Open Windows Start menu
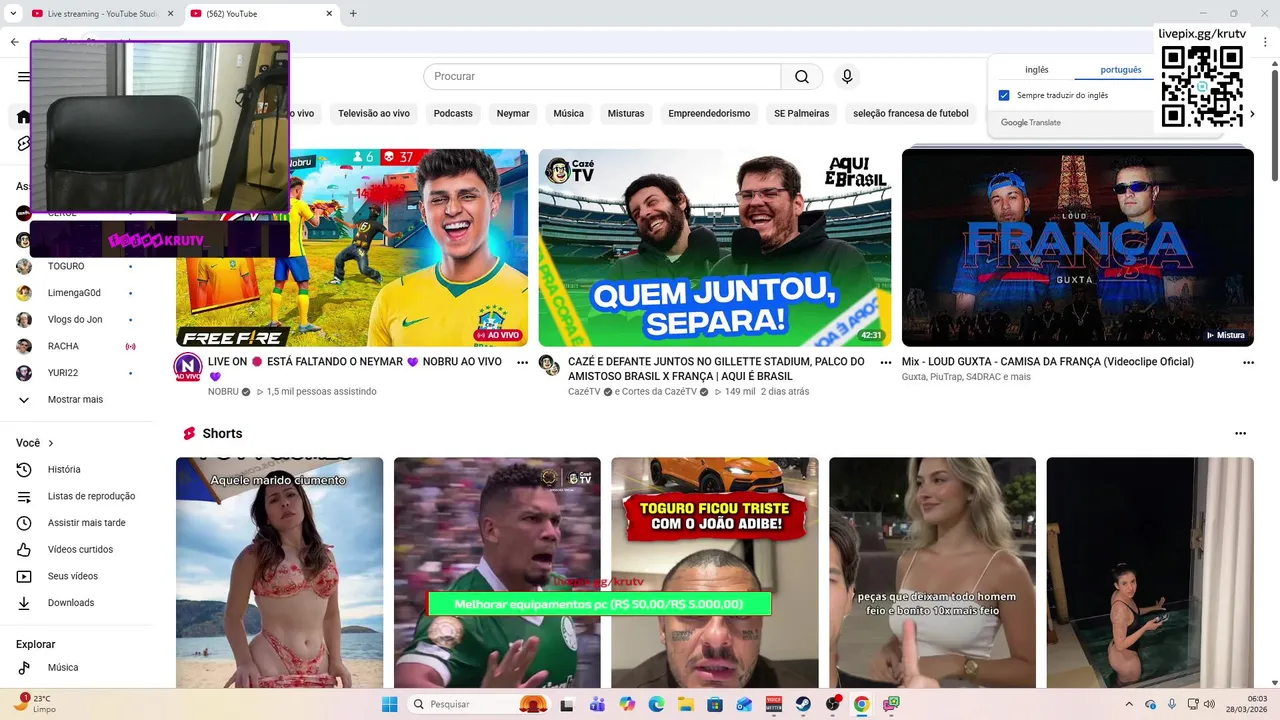 [x=389, y=704]
